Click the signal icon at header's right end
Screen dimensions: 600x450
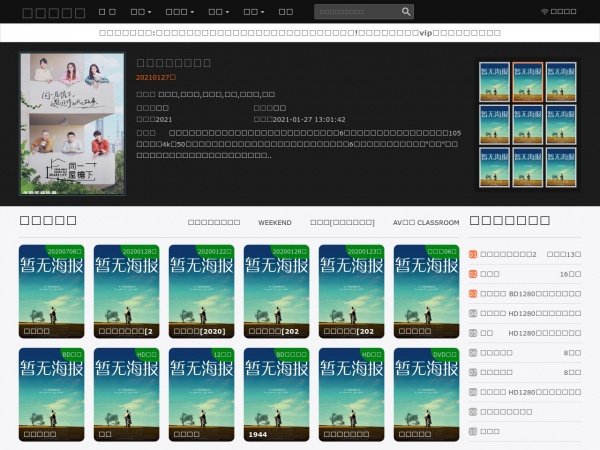pos(544,12)
